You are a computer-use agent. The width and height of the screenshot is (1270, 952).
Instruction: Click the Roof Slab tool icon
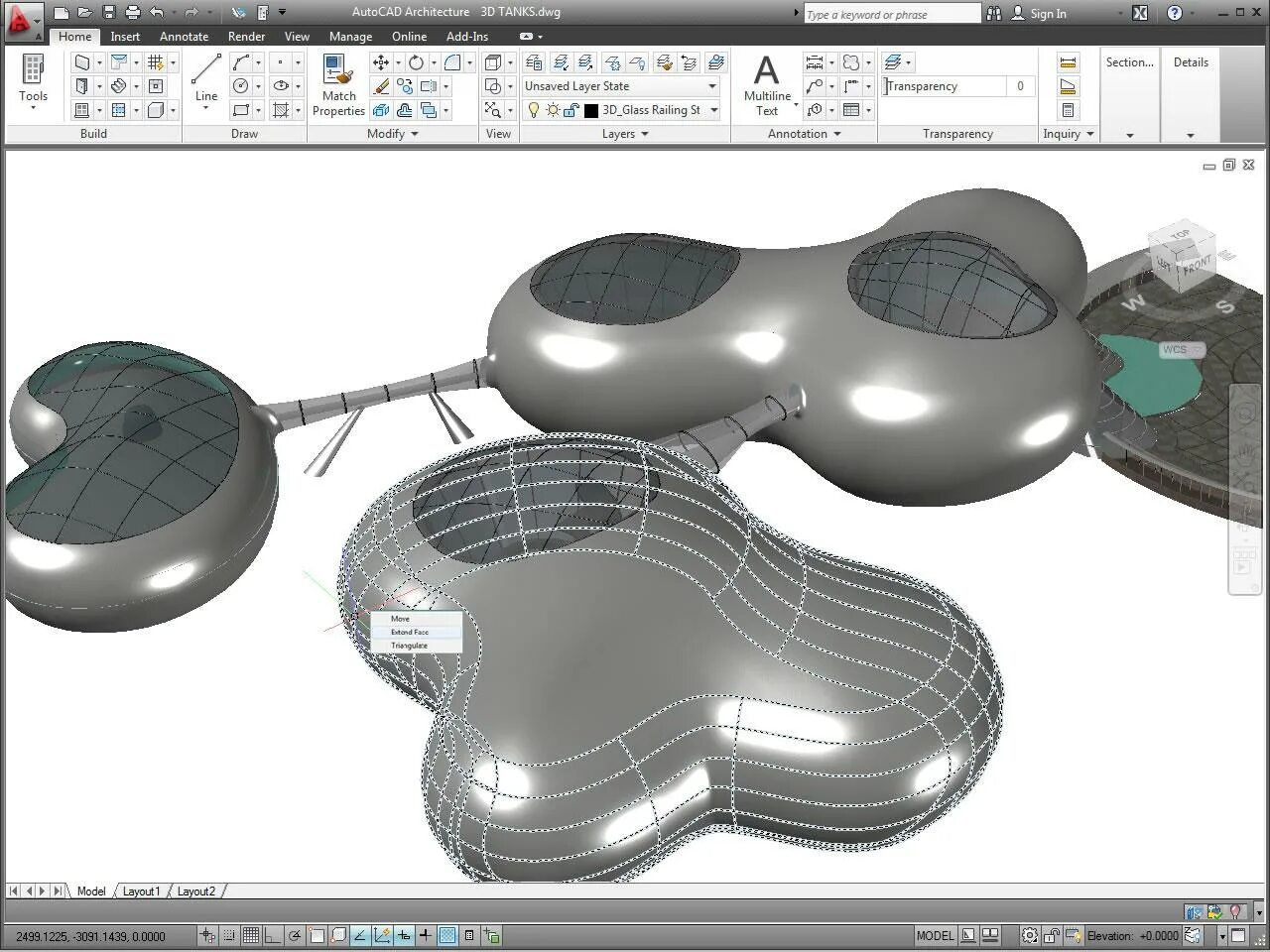click(119, 62)
